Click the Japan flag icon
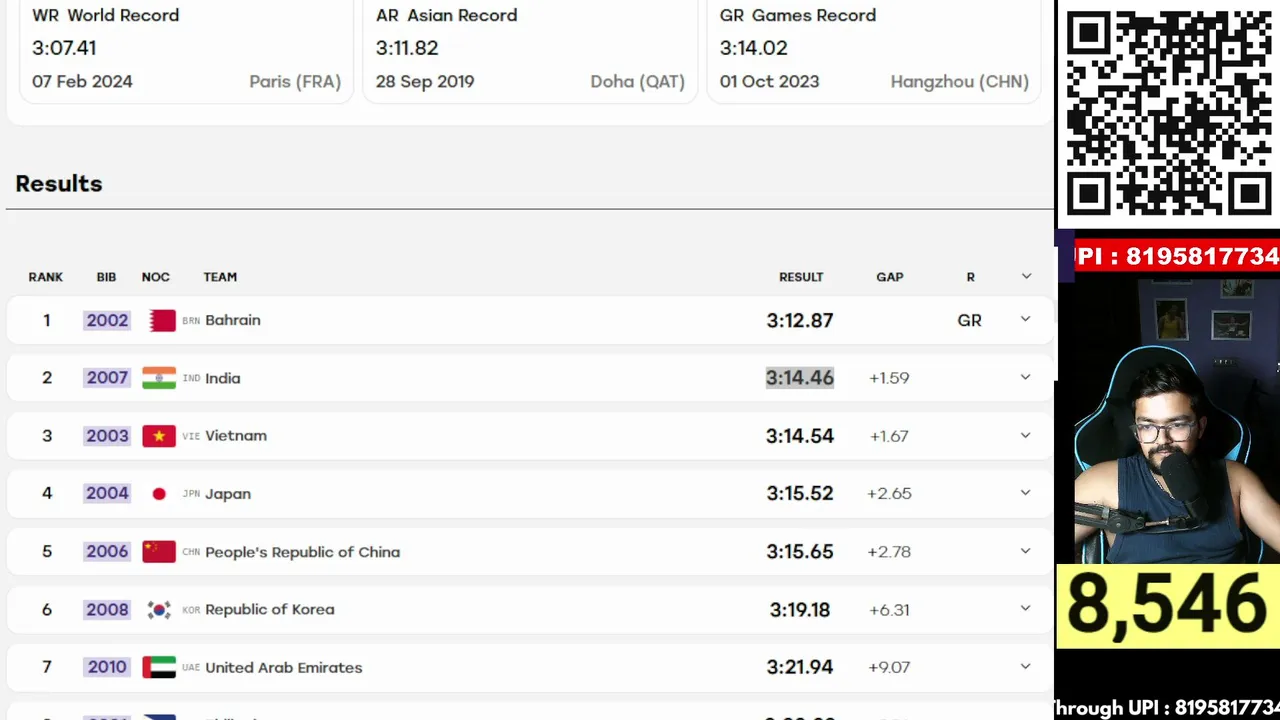The image size is (1280, 720). tap(159, 494)
